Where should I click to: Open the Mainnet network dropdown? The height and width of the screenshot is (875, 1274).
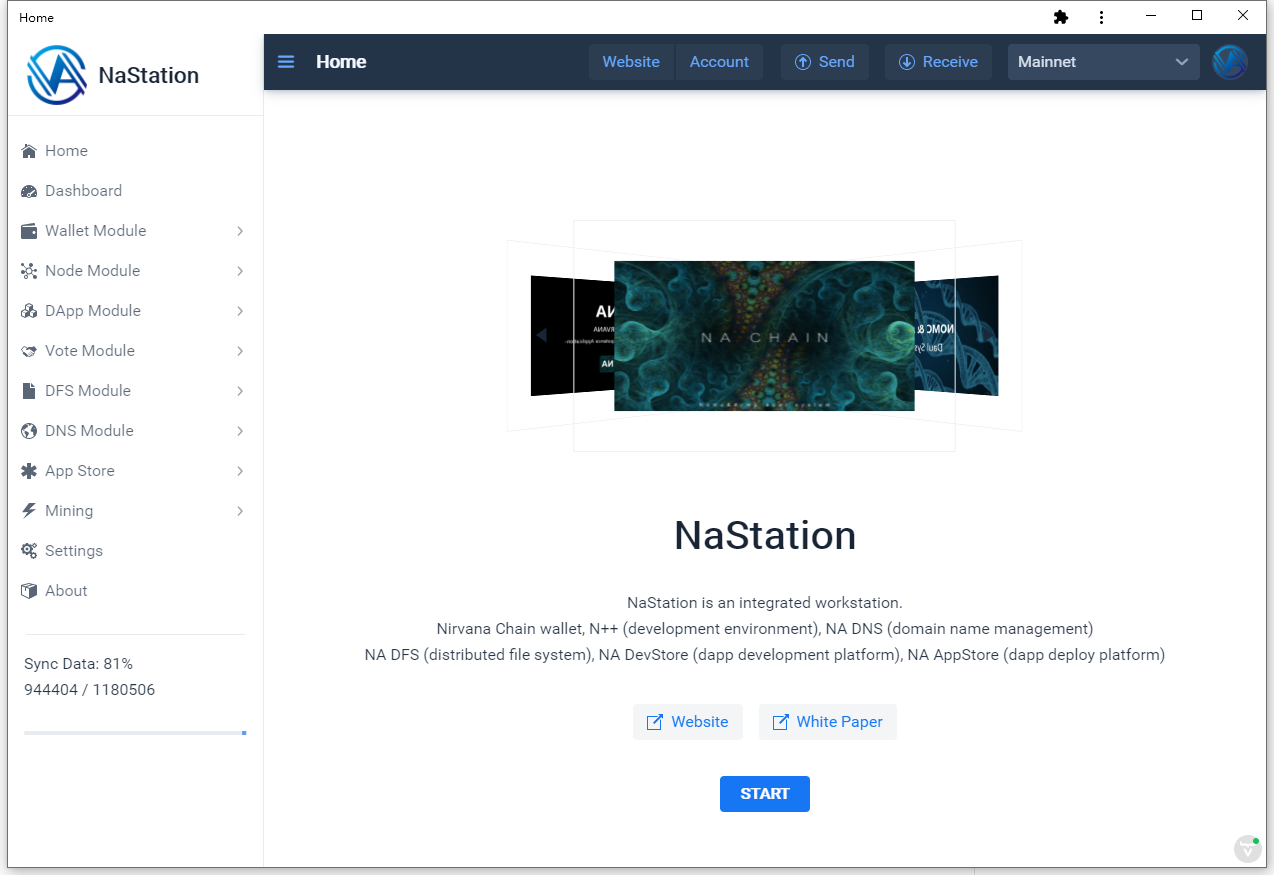coord(1103,62)
